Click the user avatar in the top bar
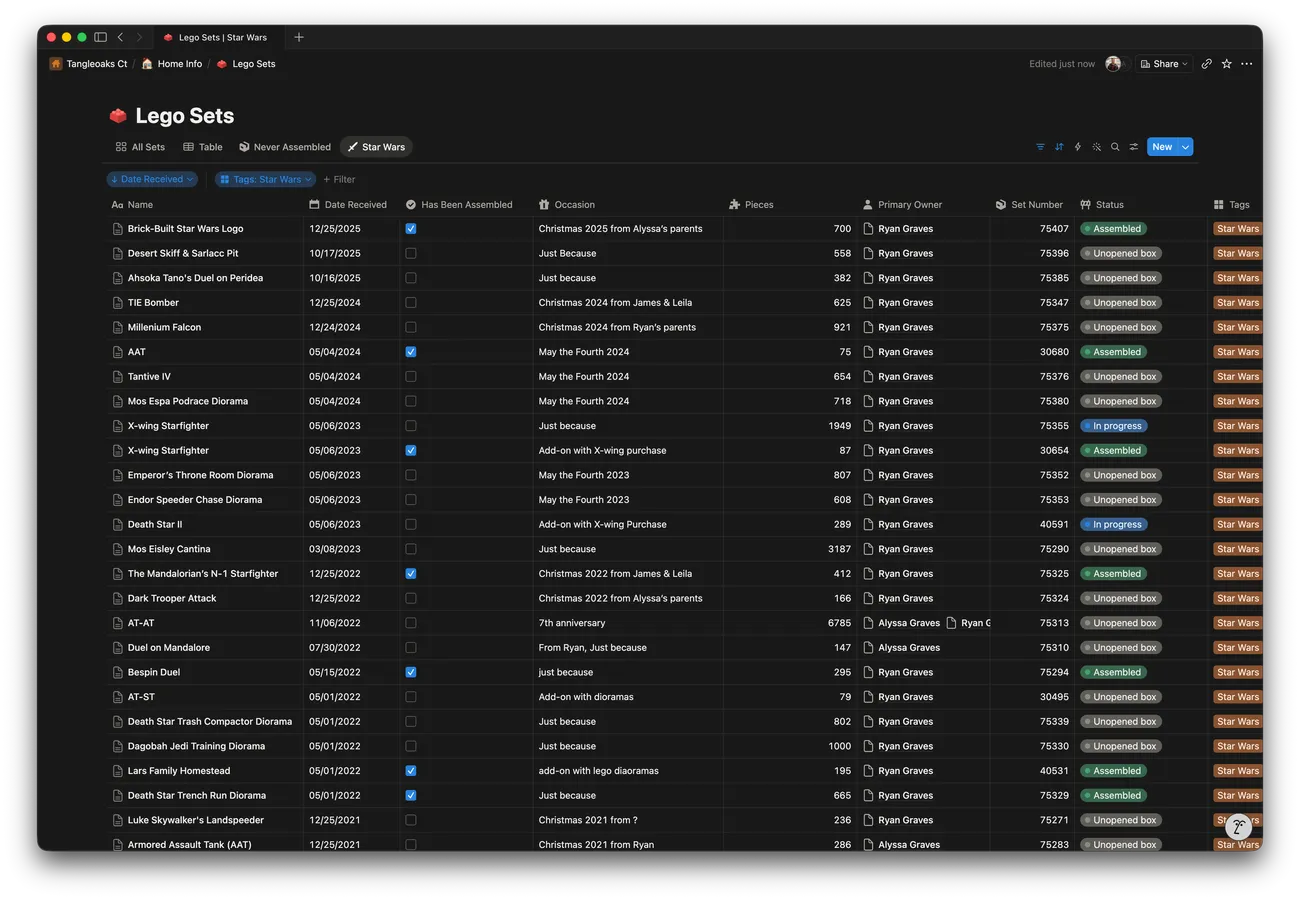The image size is (1300, 900). 1113,64
